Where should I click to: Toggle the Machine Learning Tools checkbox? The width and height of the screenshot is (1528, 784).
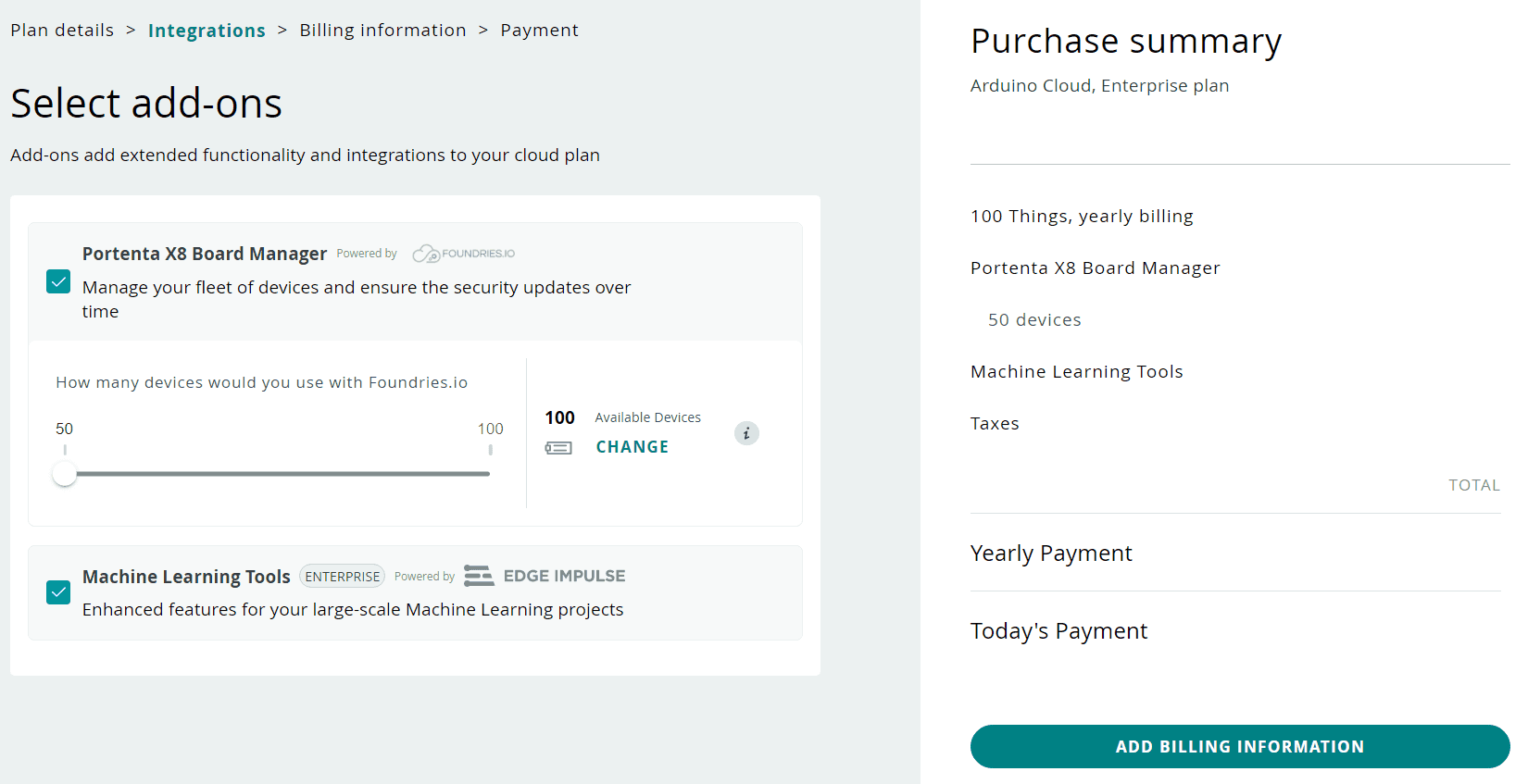pyautogui.click(x=58, y=592)
